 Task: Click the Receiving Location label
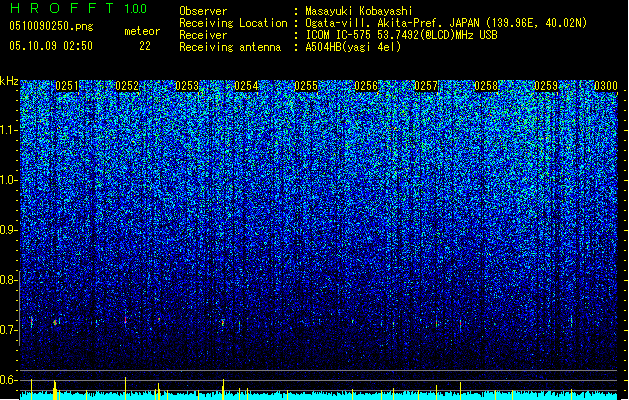click(233, 23)
